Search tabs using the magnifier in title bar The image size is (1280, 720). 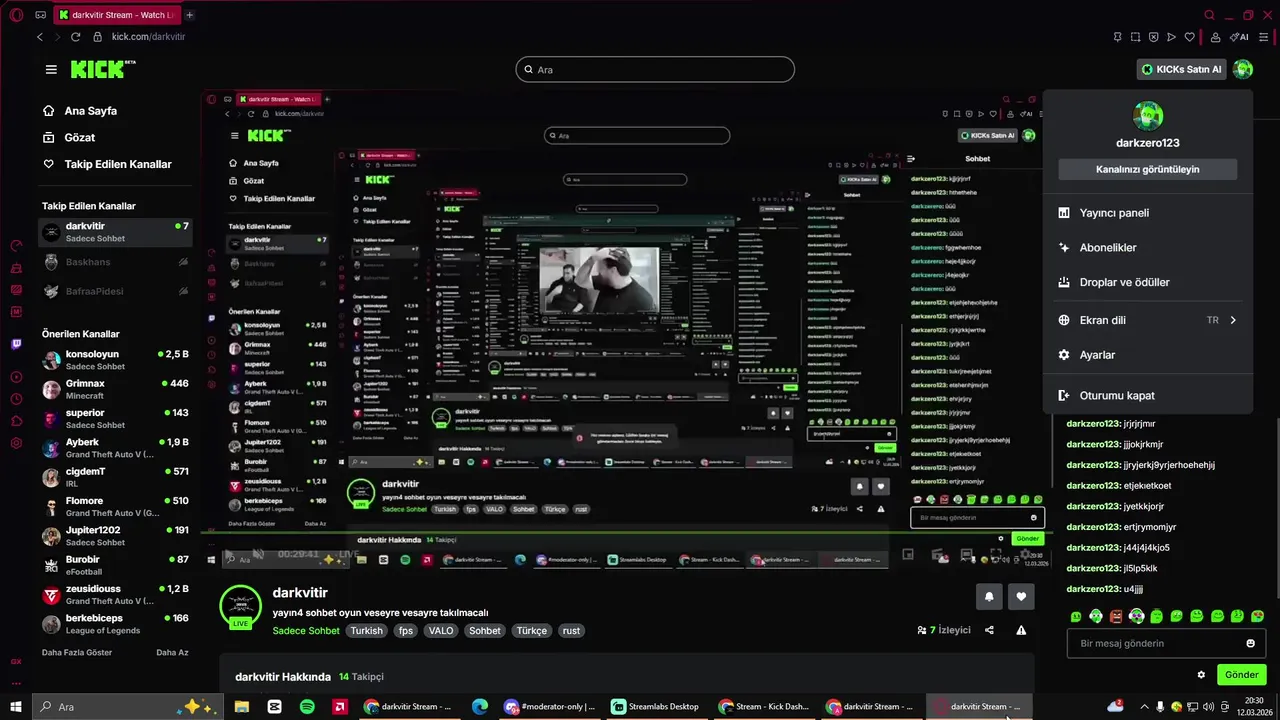(x=1209, y=15)
